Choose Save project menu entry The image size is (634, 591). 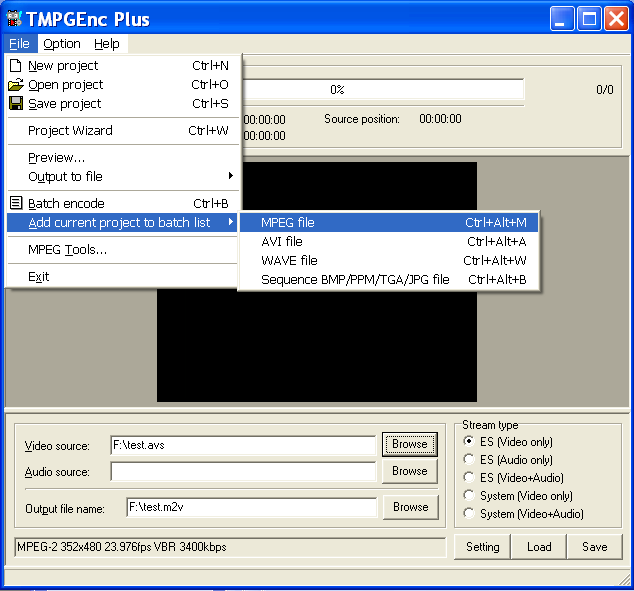[123, 103]
